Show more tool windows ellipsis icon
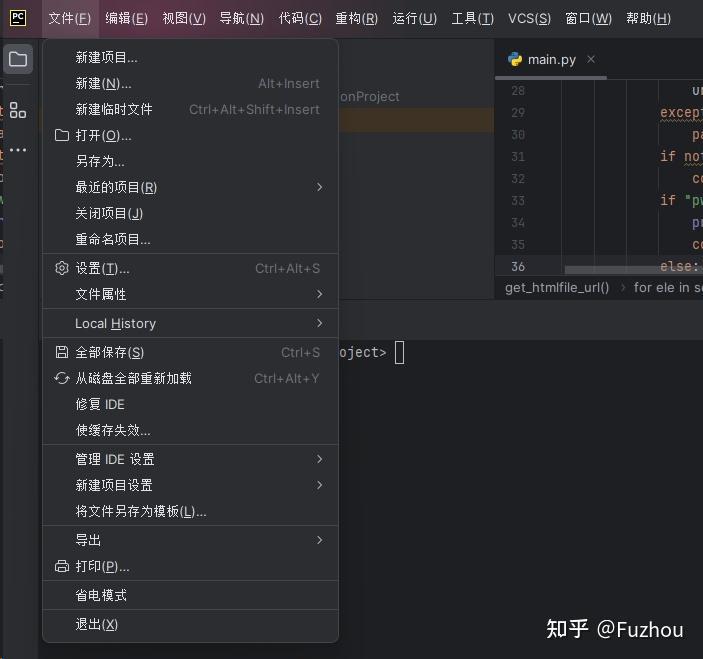This screenshot has width=703, height=659. point(18,150)
